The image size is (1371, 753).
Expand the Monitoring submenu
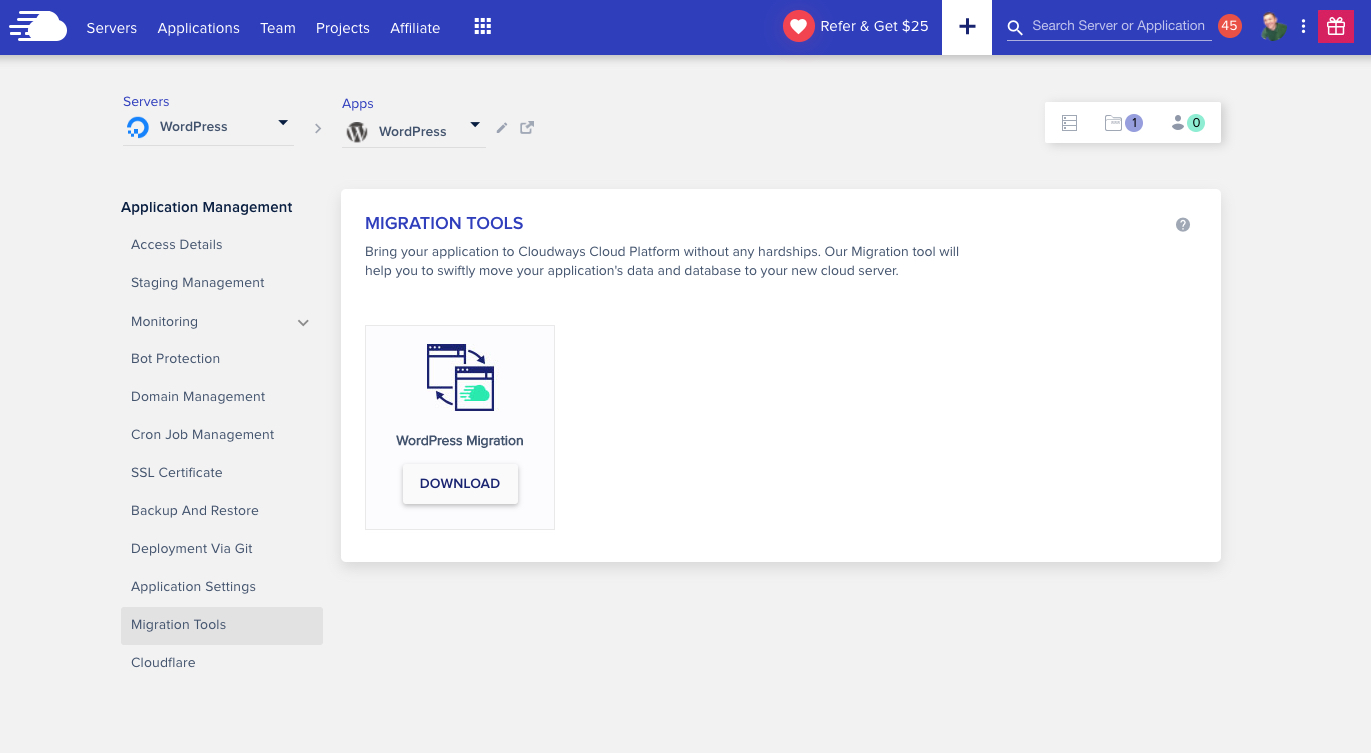(x=303, y=323)
